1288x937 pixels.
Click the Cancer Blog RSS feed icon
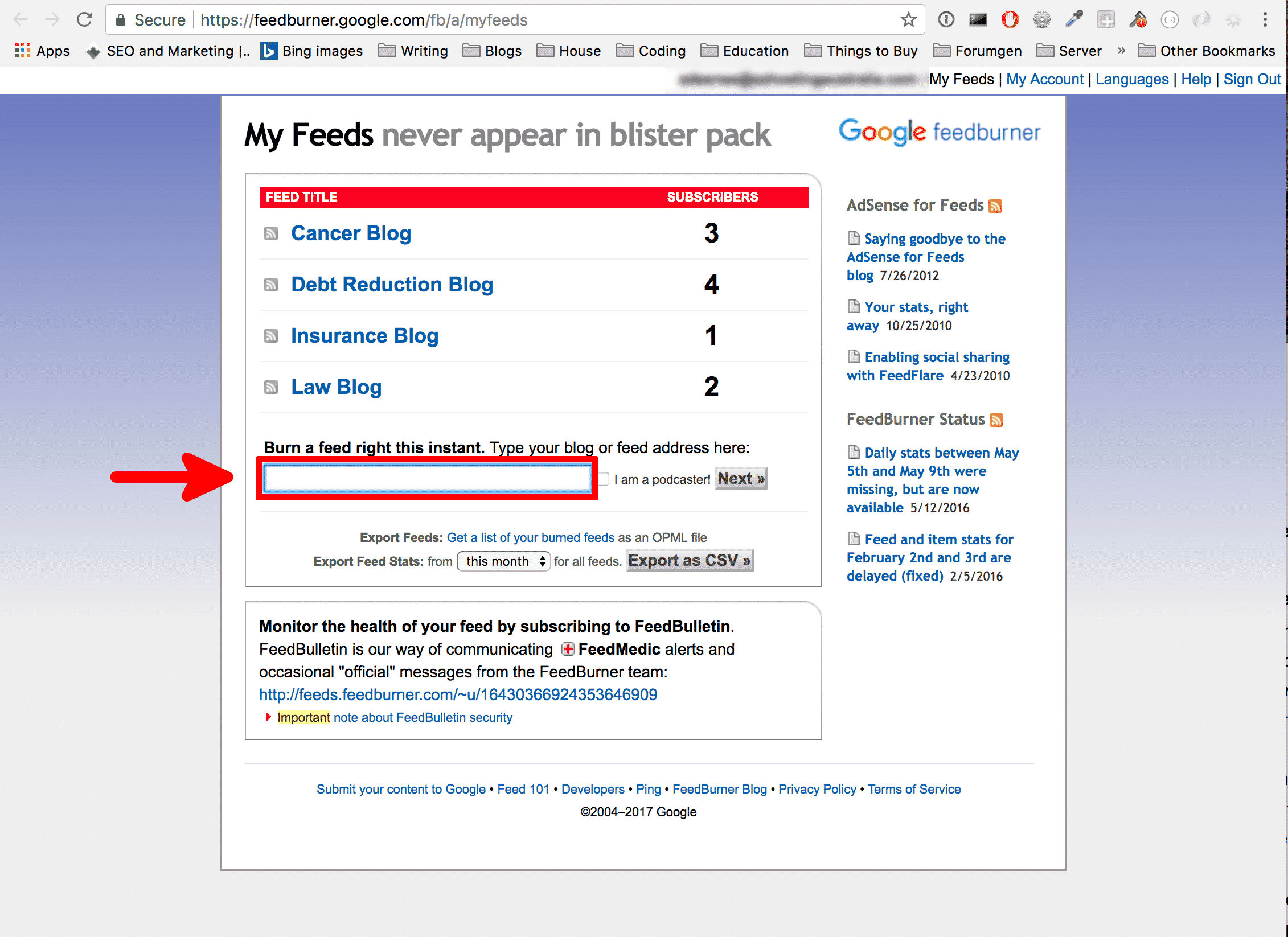pyautogui.click(x=270, y=232)
